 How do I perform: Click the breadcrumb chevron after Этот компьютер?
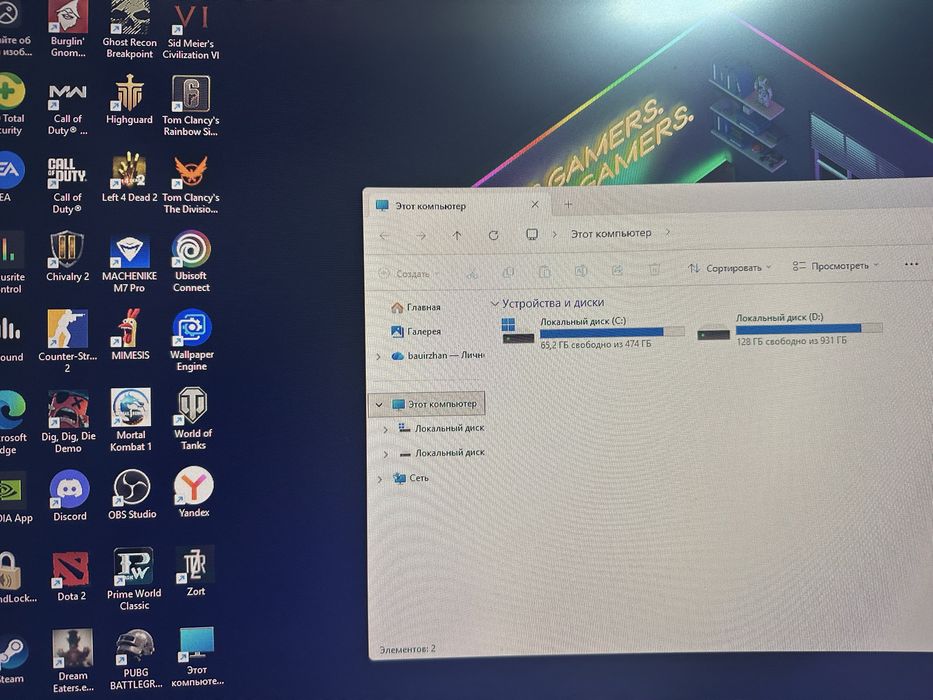[x=668, y=232]
